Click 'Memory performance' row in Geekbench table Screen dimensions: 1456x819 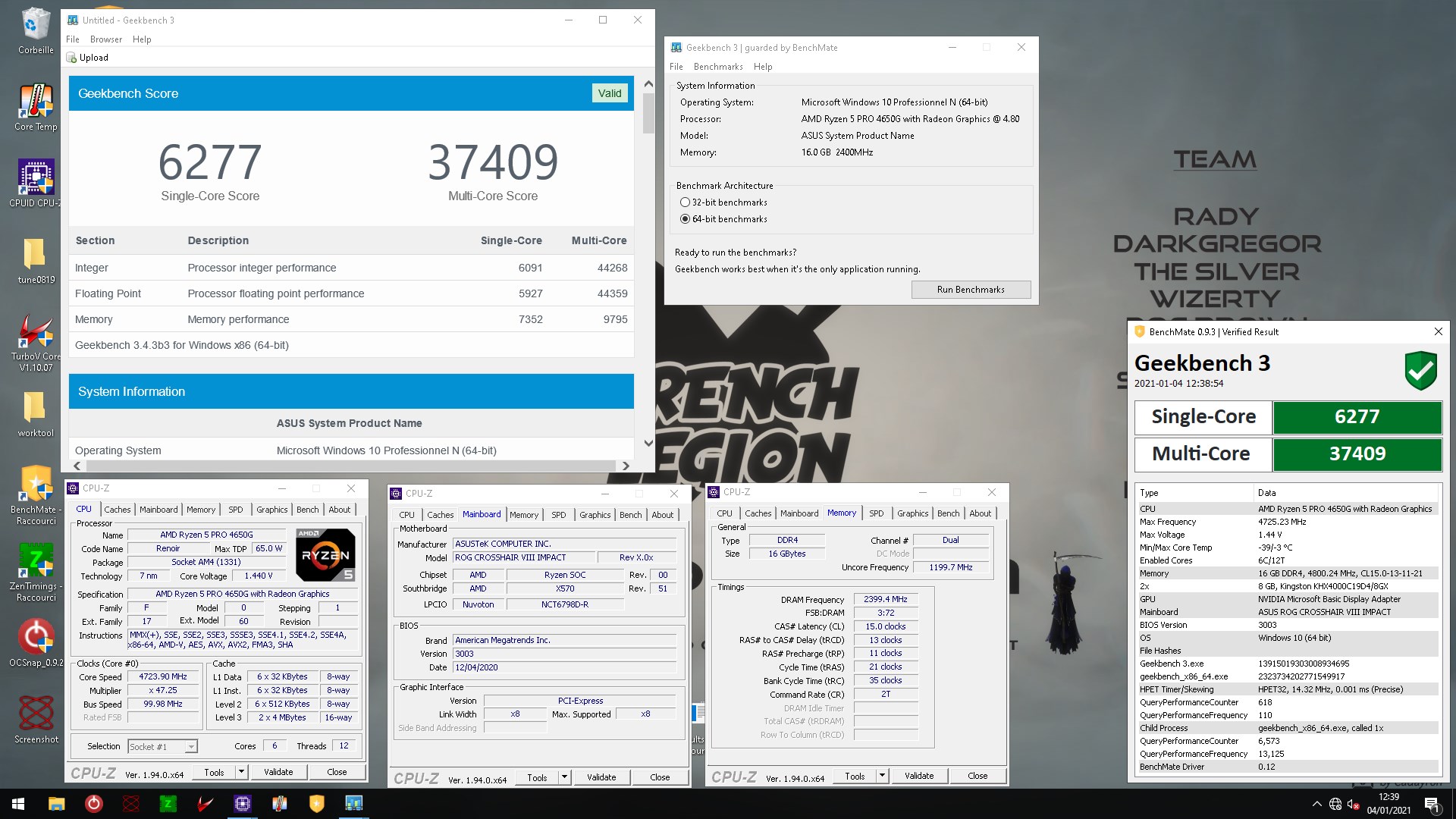click(351, 319)
